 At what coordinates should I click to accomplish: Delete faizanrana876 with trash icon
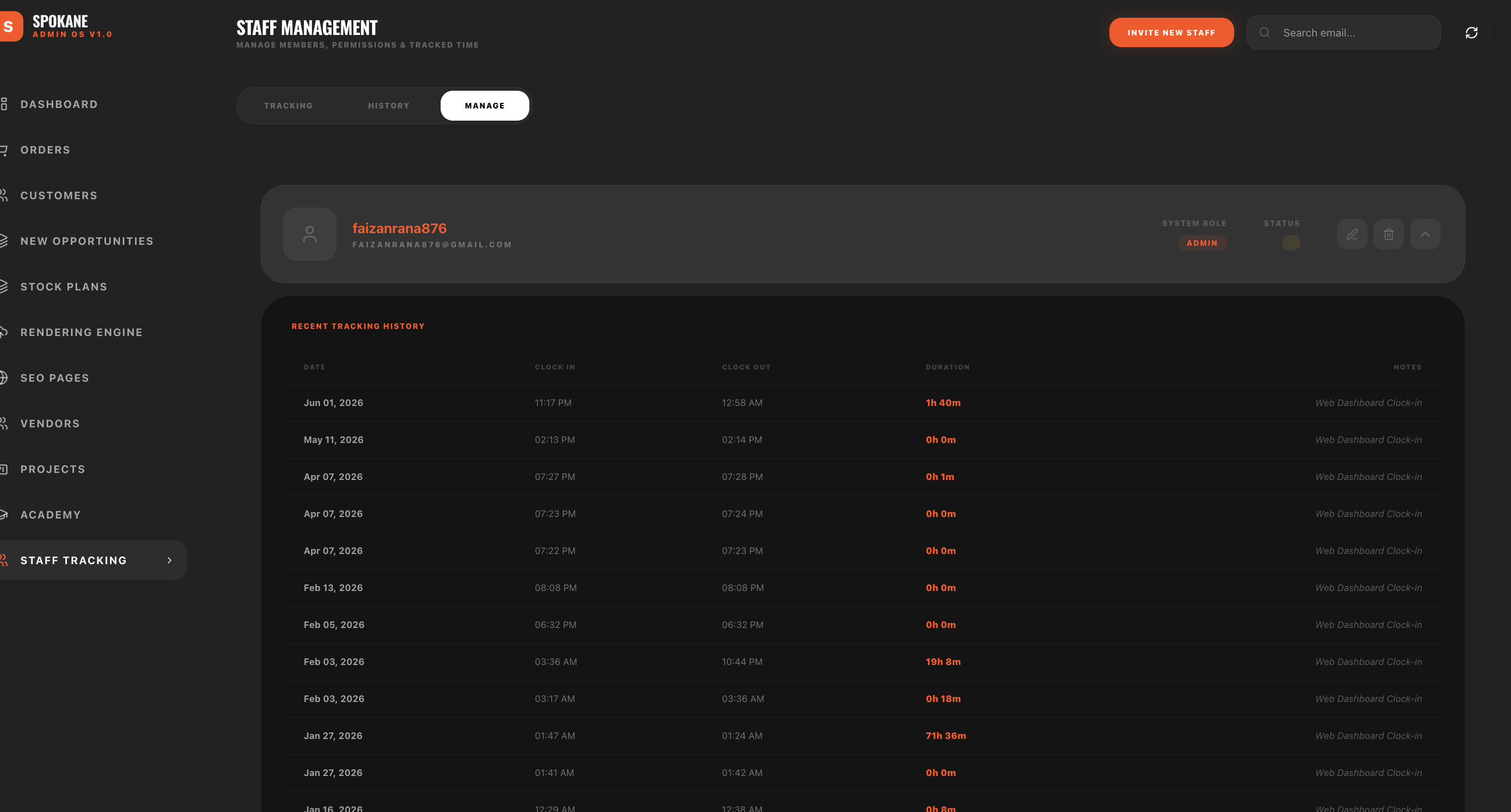1388,235
